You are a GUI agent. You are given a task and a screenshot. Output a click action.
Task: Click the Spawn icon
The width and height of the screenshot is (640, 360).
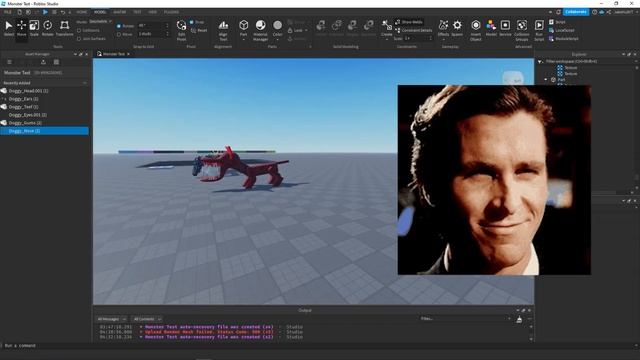[458, 25]
